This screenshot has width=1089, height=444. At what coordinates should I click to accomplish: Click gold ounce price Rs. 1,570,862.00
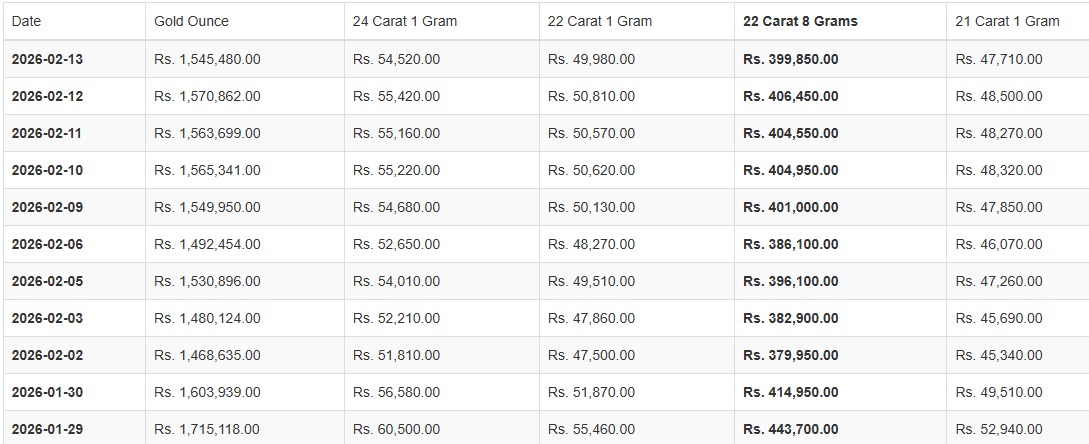(207, 96)
